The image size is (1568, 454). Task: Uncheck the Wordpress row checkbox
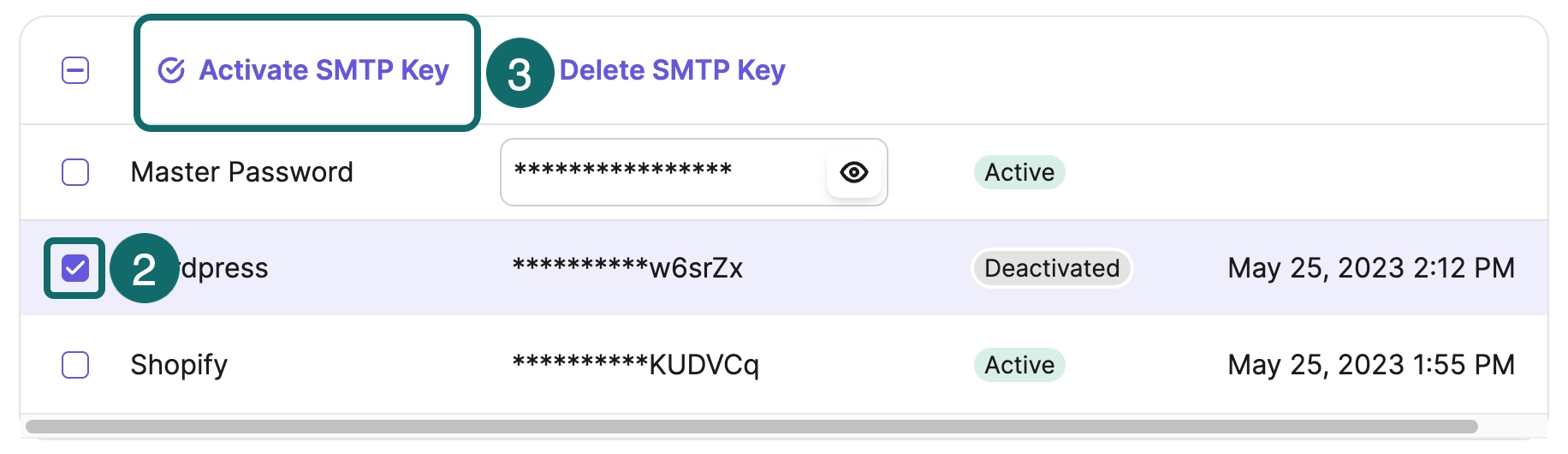point(75,268)
